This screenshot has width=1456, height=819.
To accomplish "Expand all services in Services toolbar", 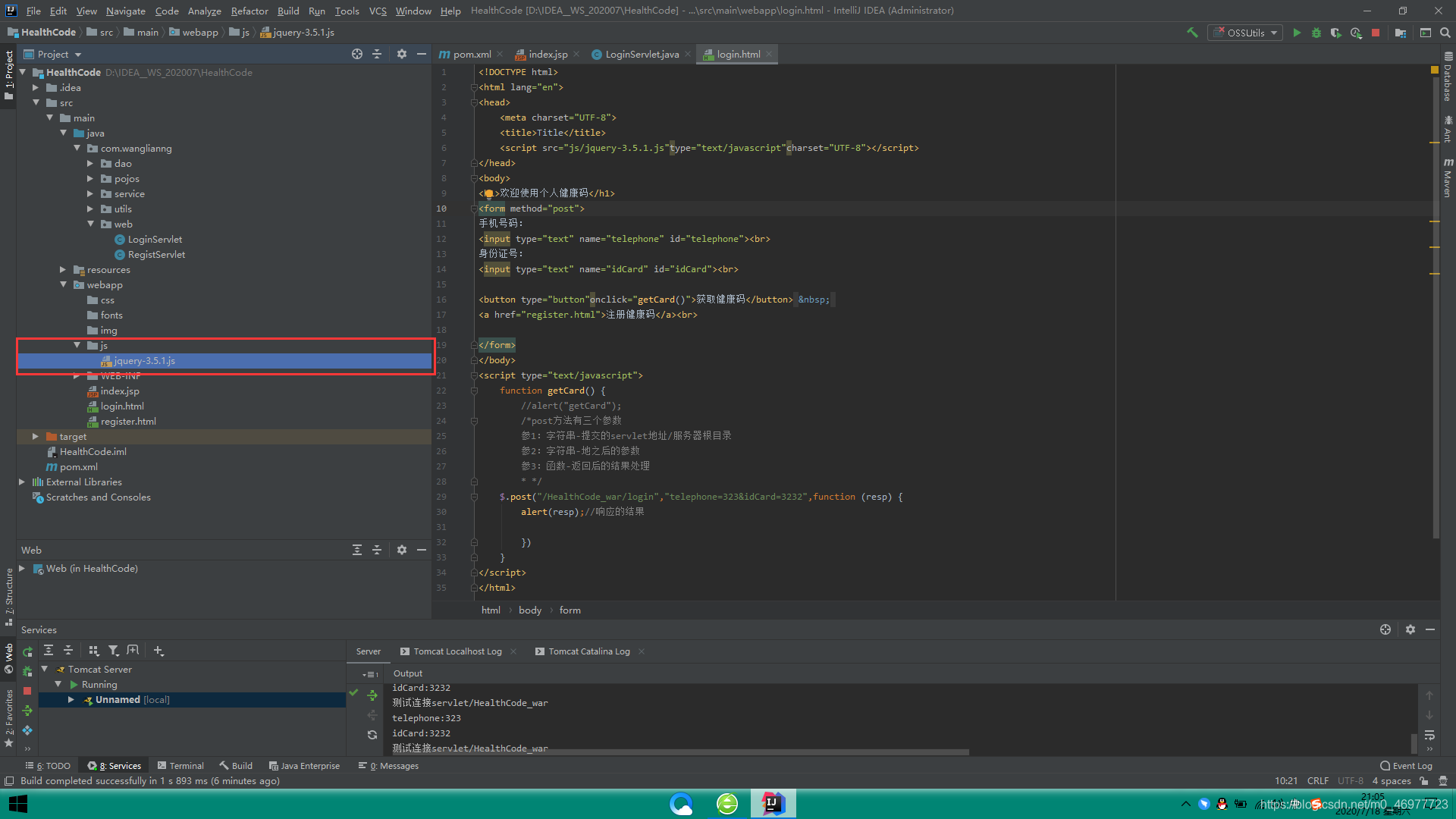I will coord(49,651).
